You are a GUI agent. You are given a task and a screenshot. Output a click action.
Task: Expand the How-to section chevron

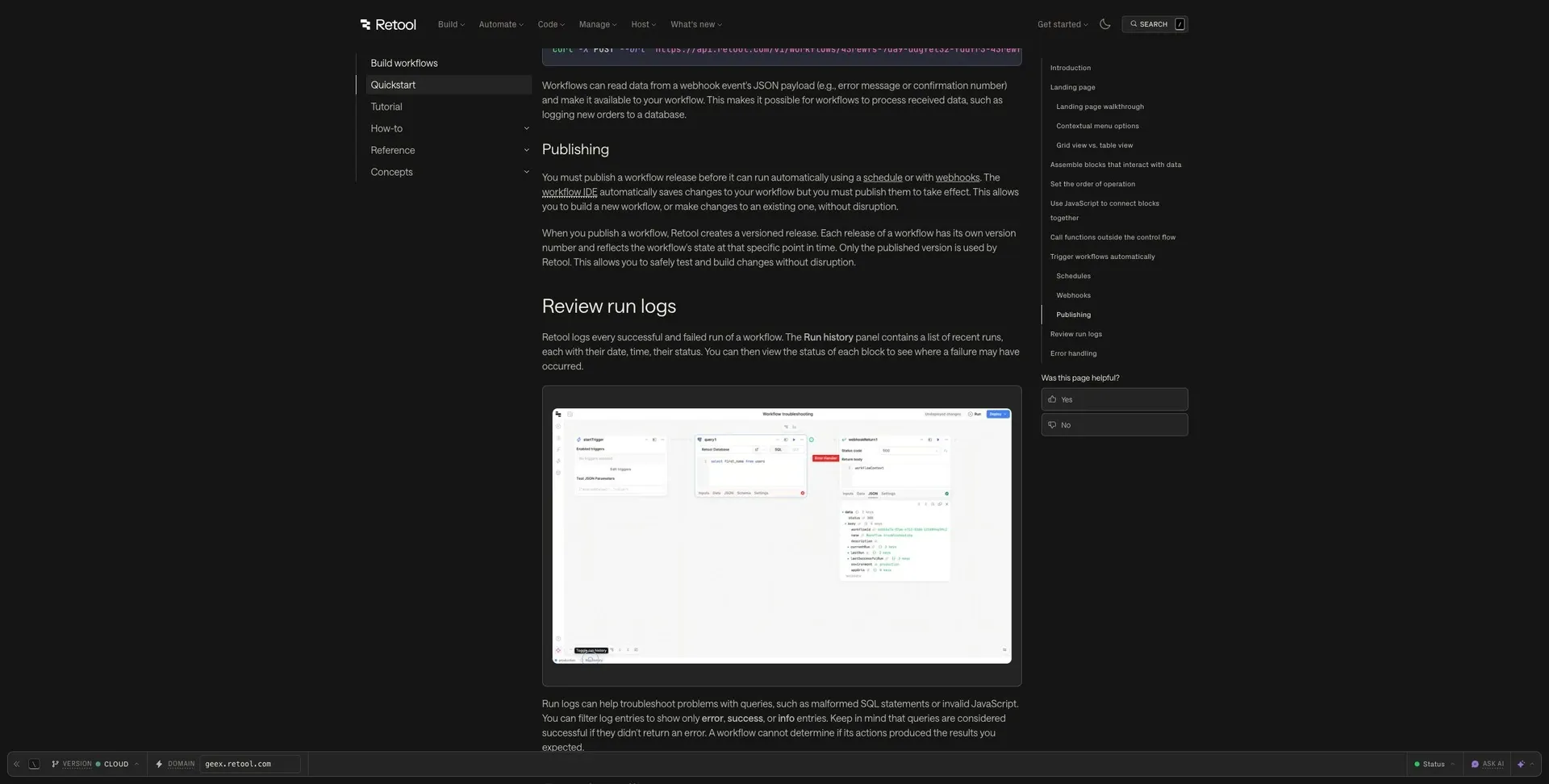[526, 128]
